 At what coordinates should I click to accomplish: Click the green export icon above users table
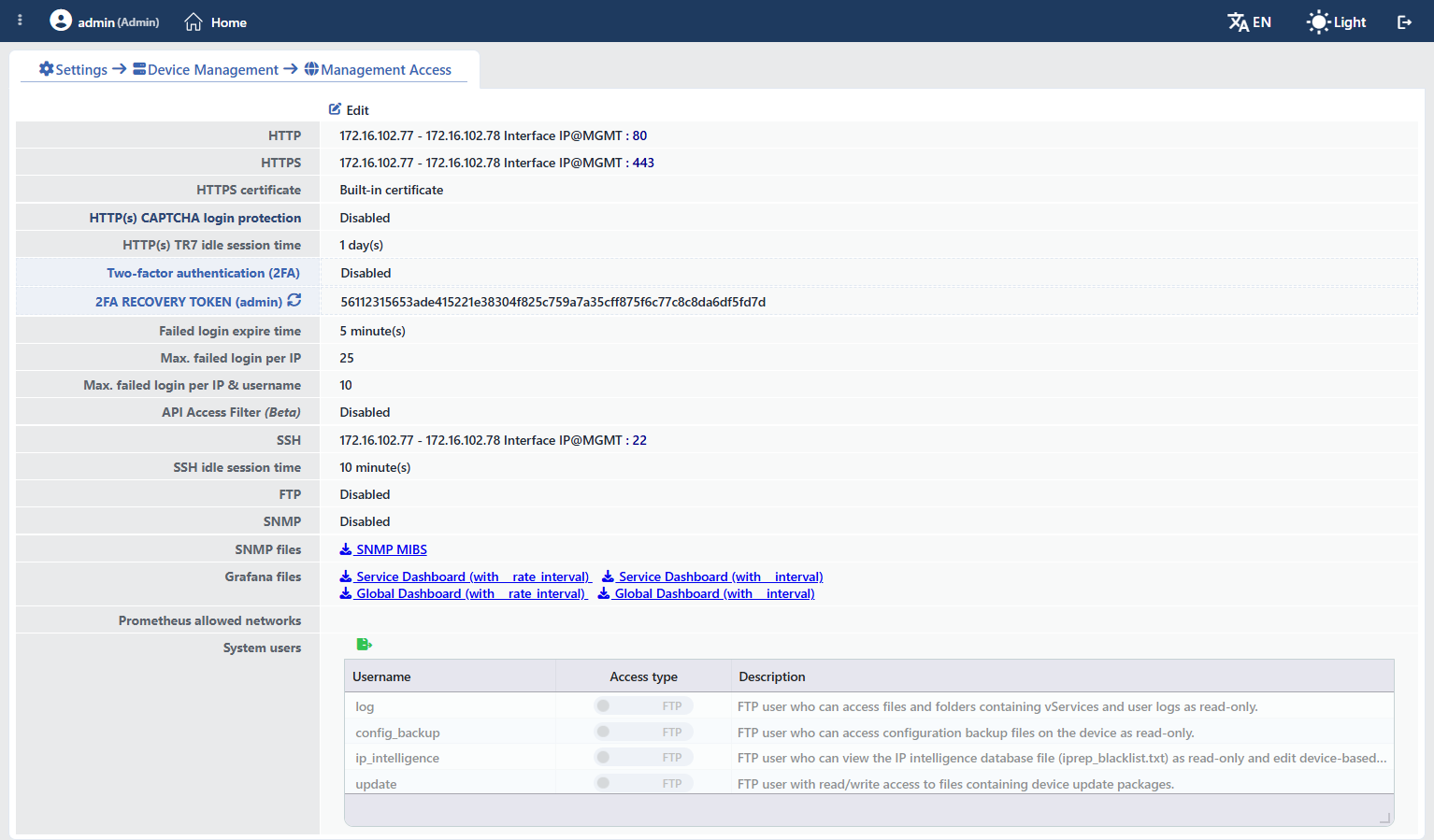tap(365, 644)
